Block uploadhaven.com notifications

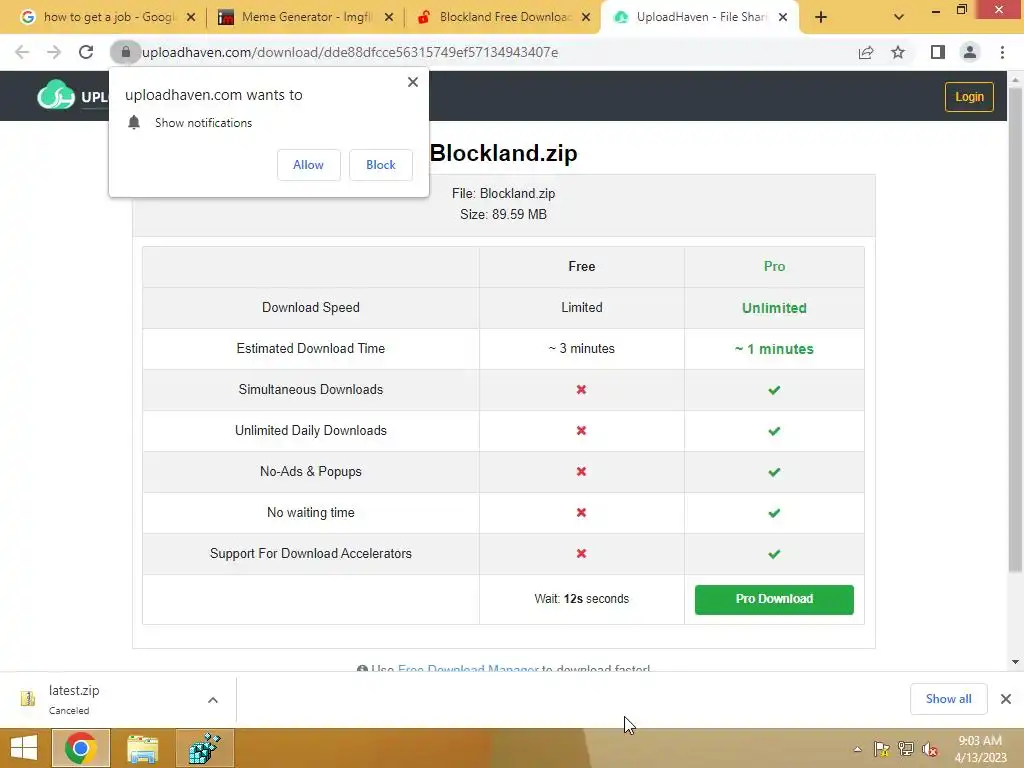pyautogui.click(x=381, y=165)
